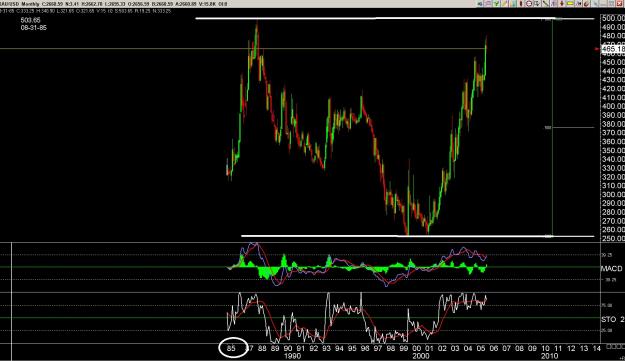Click the 08 year label on time axis
The width and height of the screenshot is (625, 361).
(519, 348)
